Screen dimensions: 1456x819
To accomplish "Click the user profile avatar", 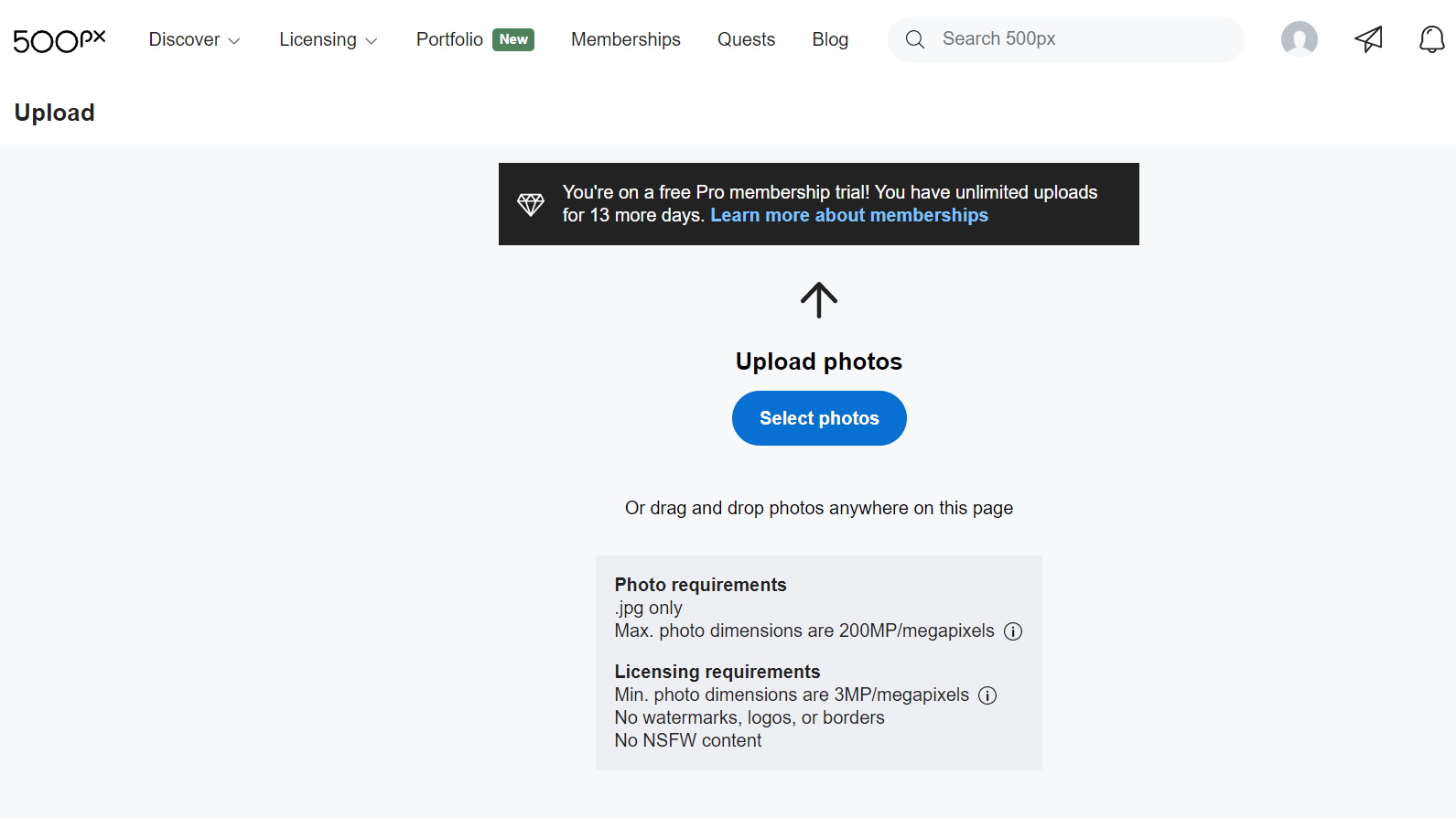I will tap(1299, 39).
